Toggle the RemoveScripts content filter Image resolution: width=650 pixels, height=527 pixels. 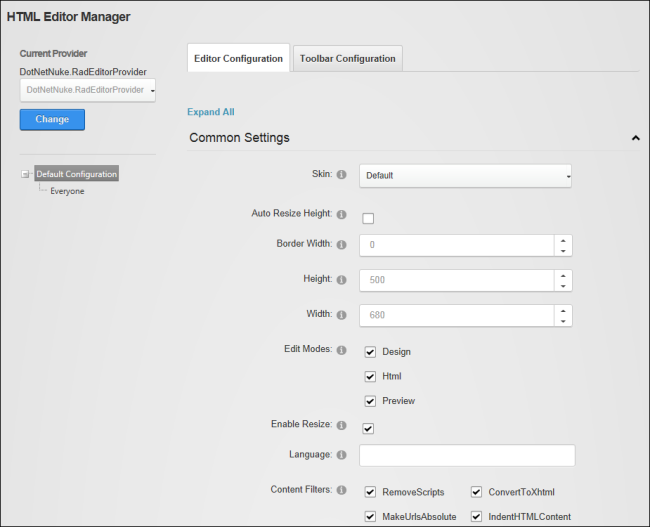coord(370,492)
